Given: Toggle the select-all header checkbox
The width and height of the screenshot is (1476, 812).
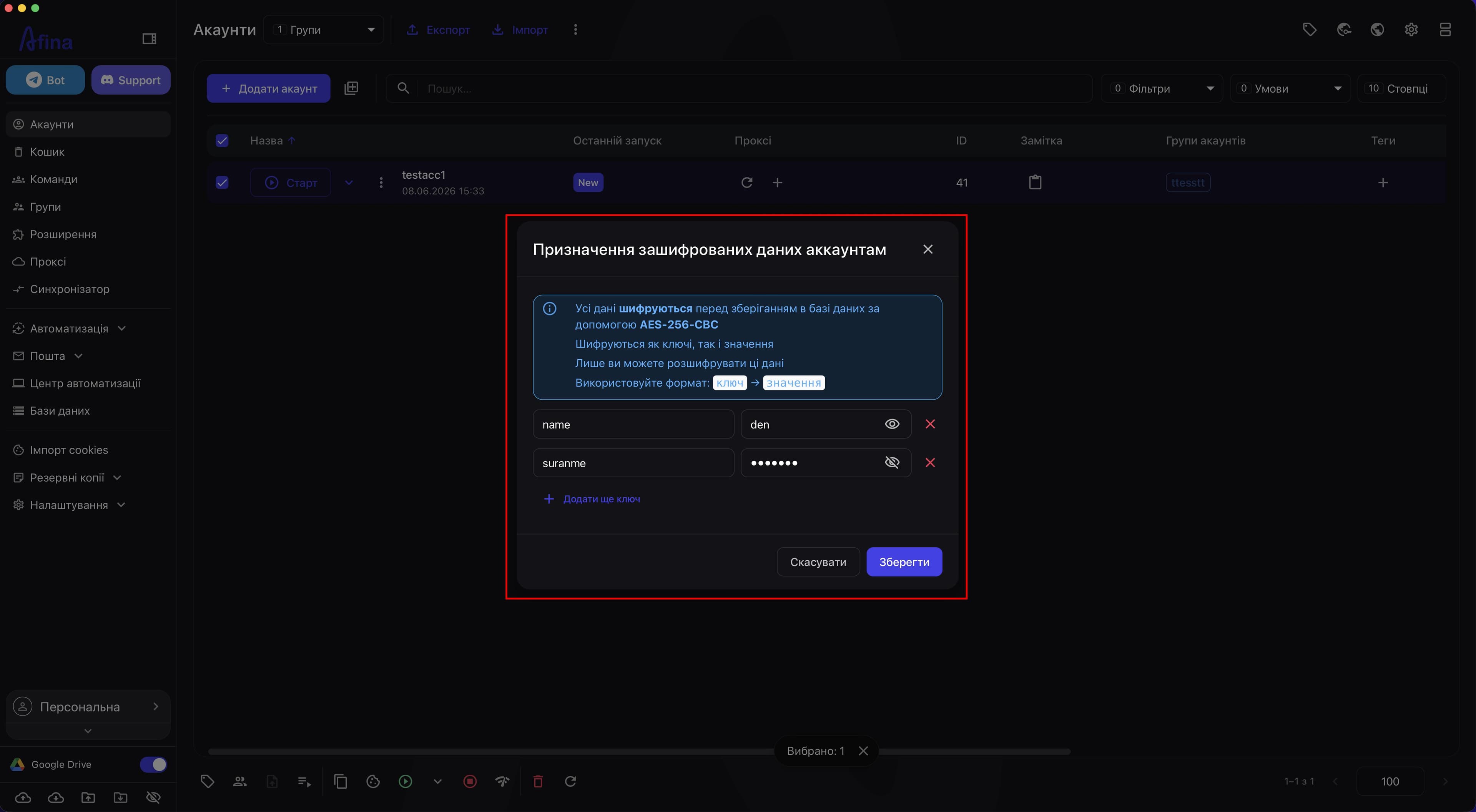Looking at the screenshot, I should point(222,140).
